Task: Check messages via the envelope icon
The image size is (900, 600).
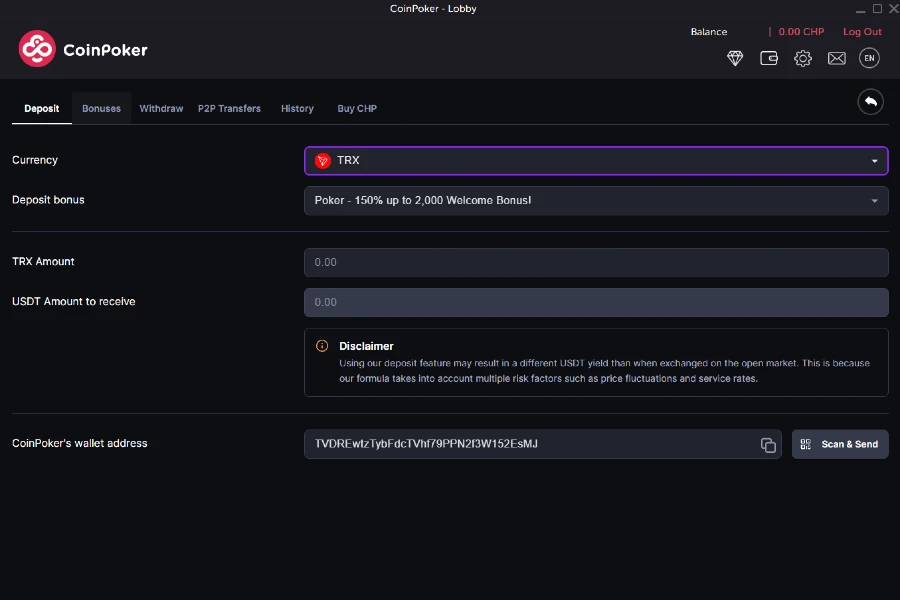Action: click(x=837, y=59)
